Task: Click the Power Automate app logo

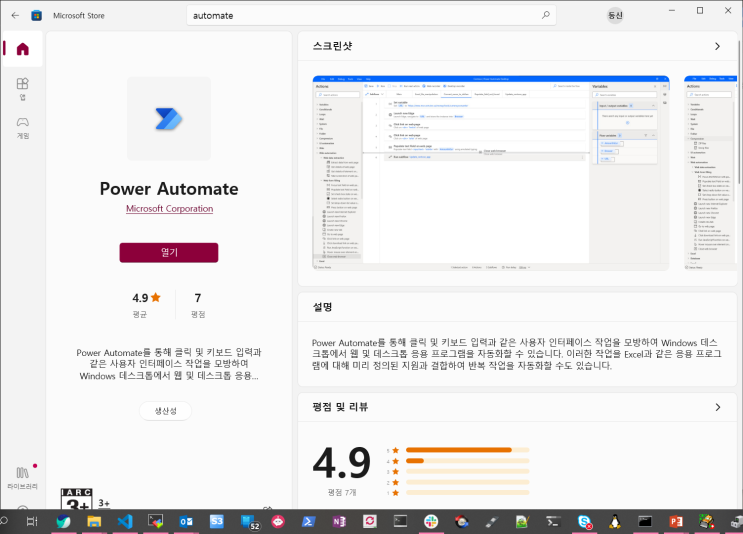Action: click(169, 118)
